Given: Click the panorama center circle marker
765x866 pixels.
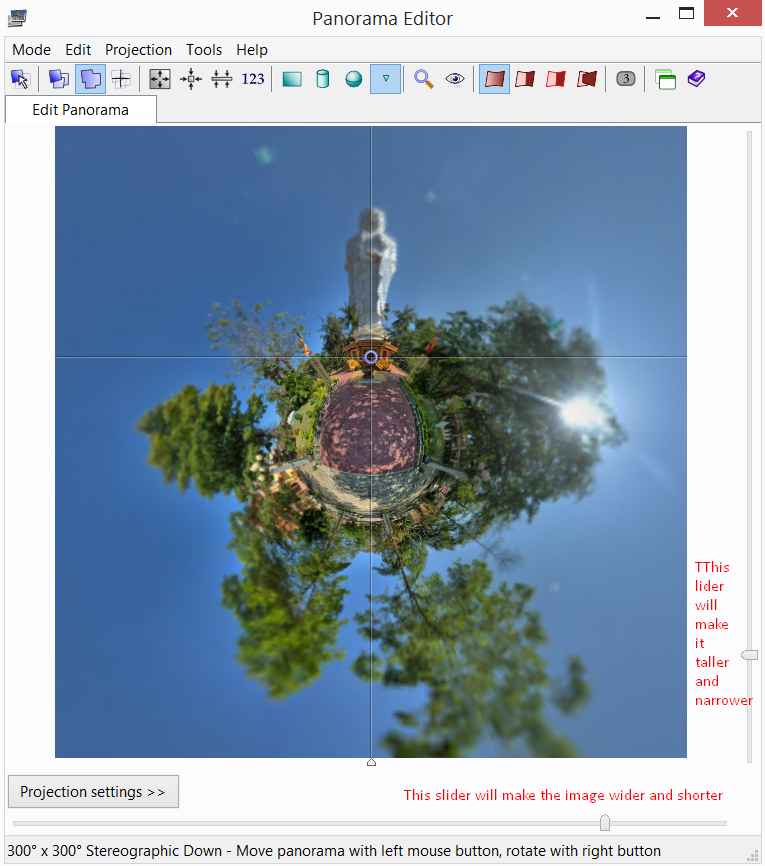Looking at the screenshot, I should click(371, 357).
